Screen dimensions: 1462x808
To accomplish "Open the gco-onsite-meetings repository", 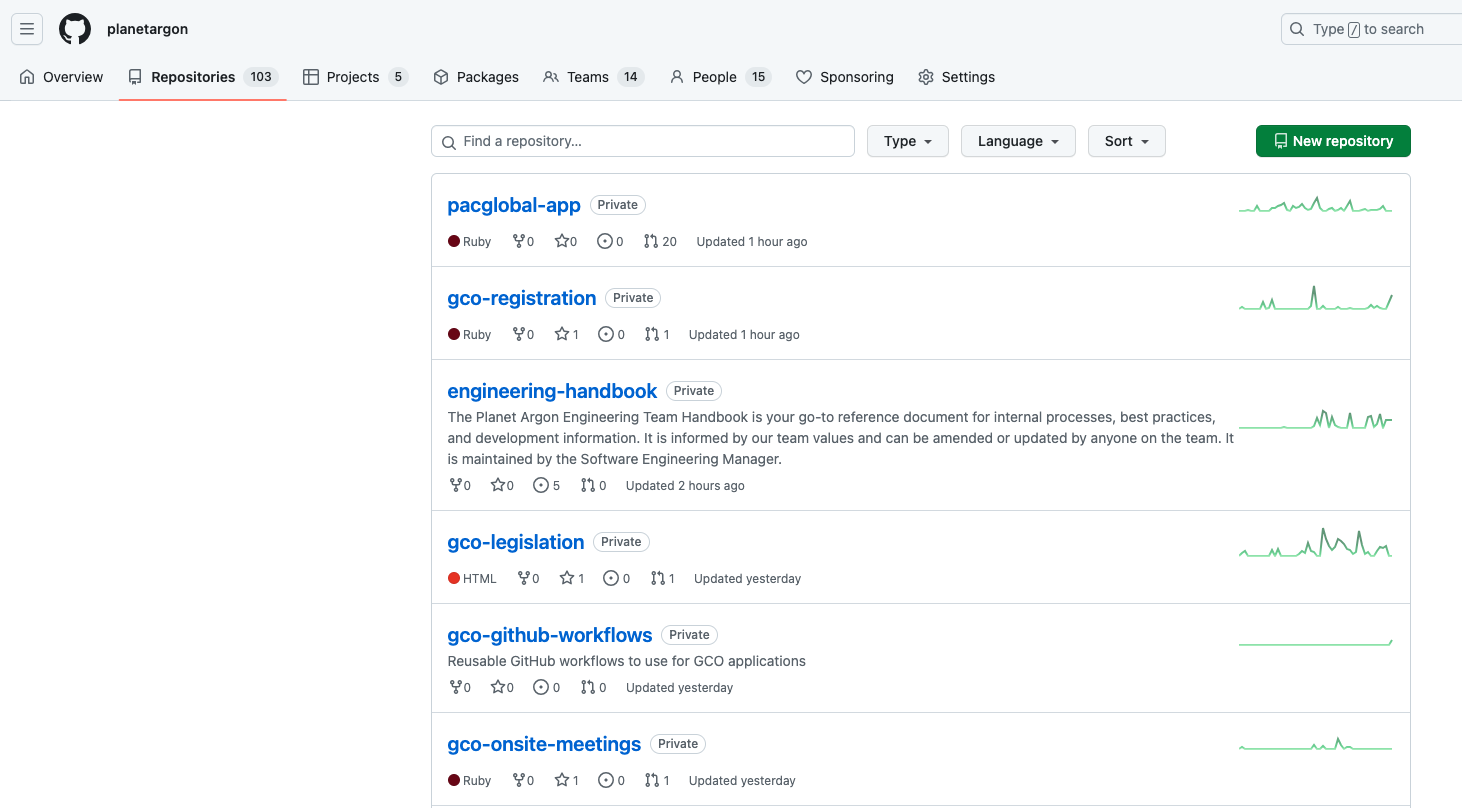I will [x=544, y=744].
